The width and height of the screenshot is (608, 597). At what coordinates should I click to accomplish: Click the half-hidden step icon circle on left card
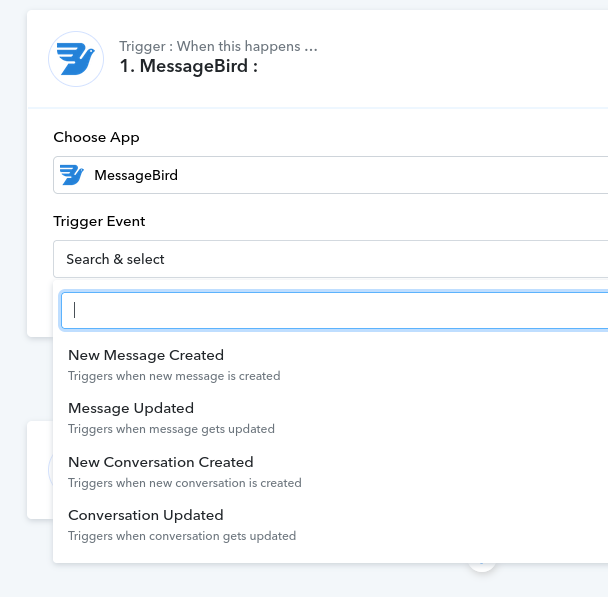50,469
